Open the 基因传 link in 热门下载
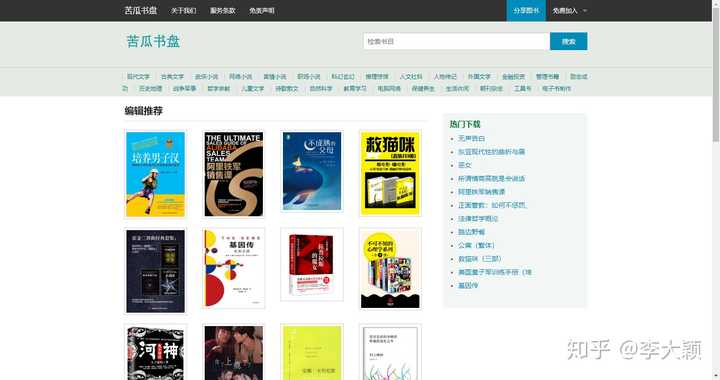The image size is (720, 380). (x=468, y=285)
